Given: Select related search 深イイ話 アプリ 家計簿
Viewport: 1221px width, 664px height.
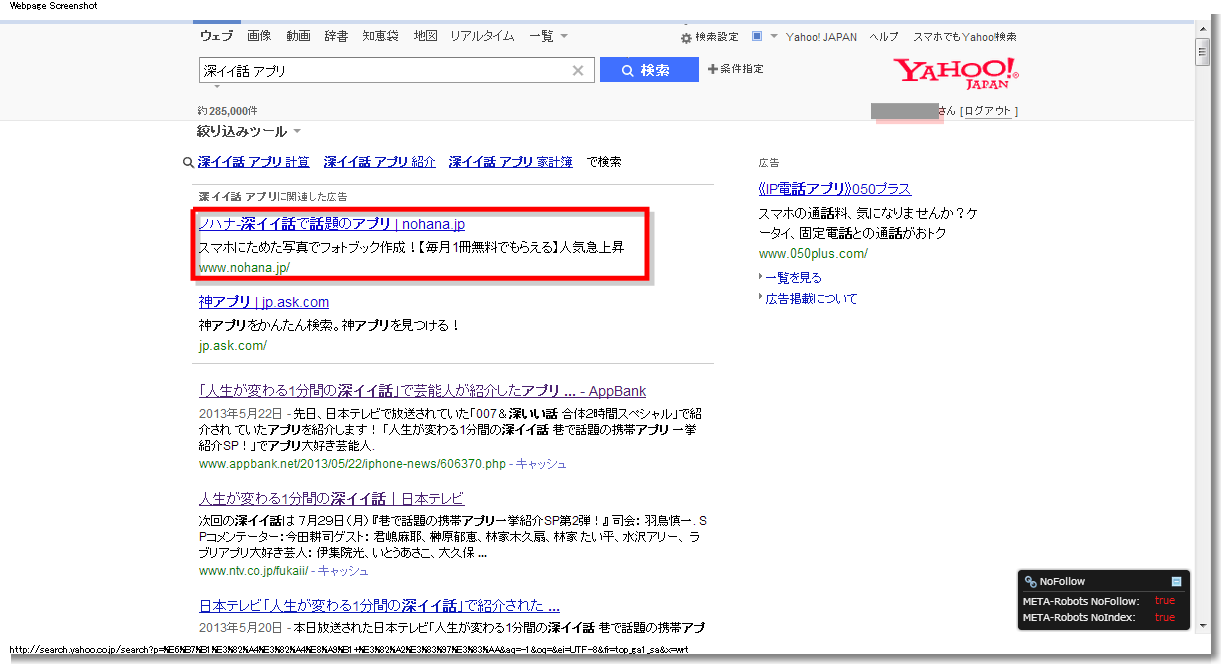Looking at the screenshot, I should click(x=511, y=162).
